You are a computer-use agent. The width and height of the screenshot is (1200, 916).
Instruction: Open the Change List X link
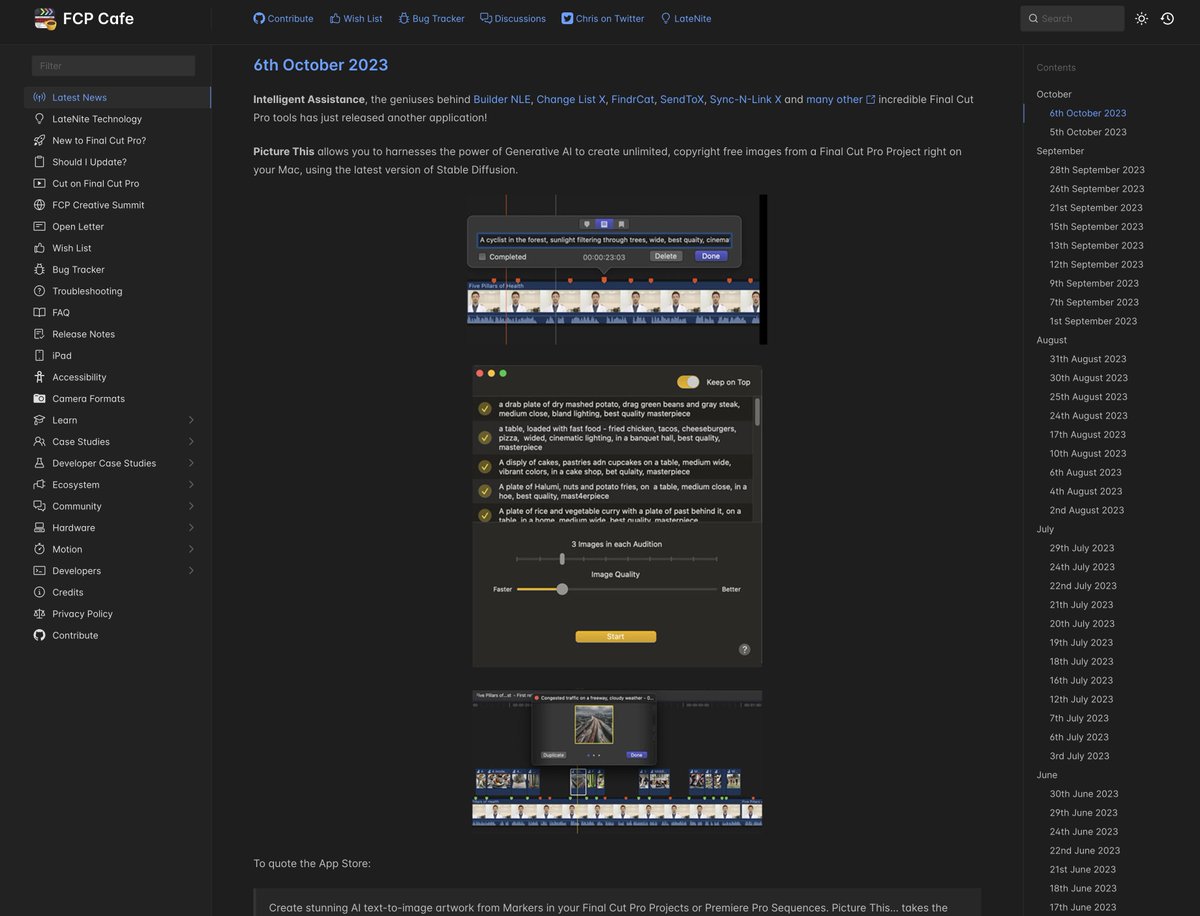coord(571,99)
